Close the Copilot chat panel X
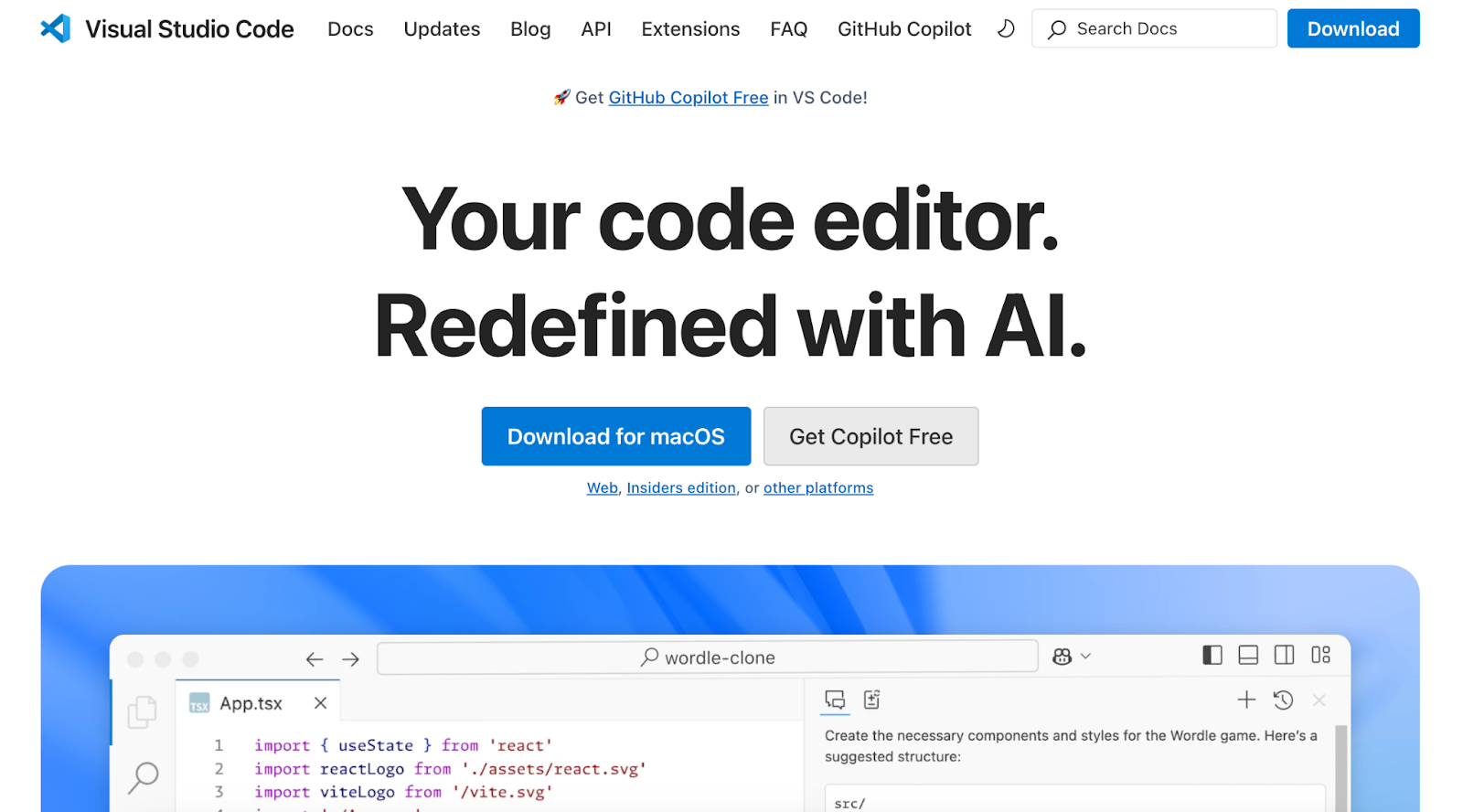1463x812 pixels. [1319, 700]
